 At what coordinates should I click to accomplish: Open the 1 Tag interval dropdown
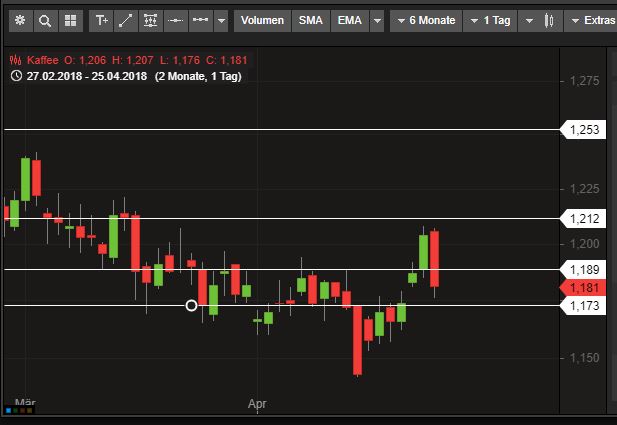pyautogui.click(x=490, y=20)
